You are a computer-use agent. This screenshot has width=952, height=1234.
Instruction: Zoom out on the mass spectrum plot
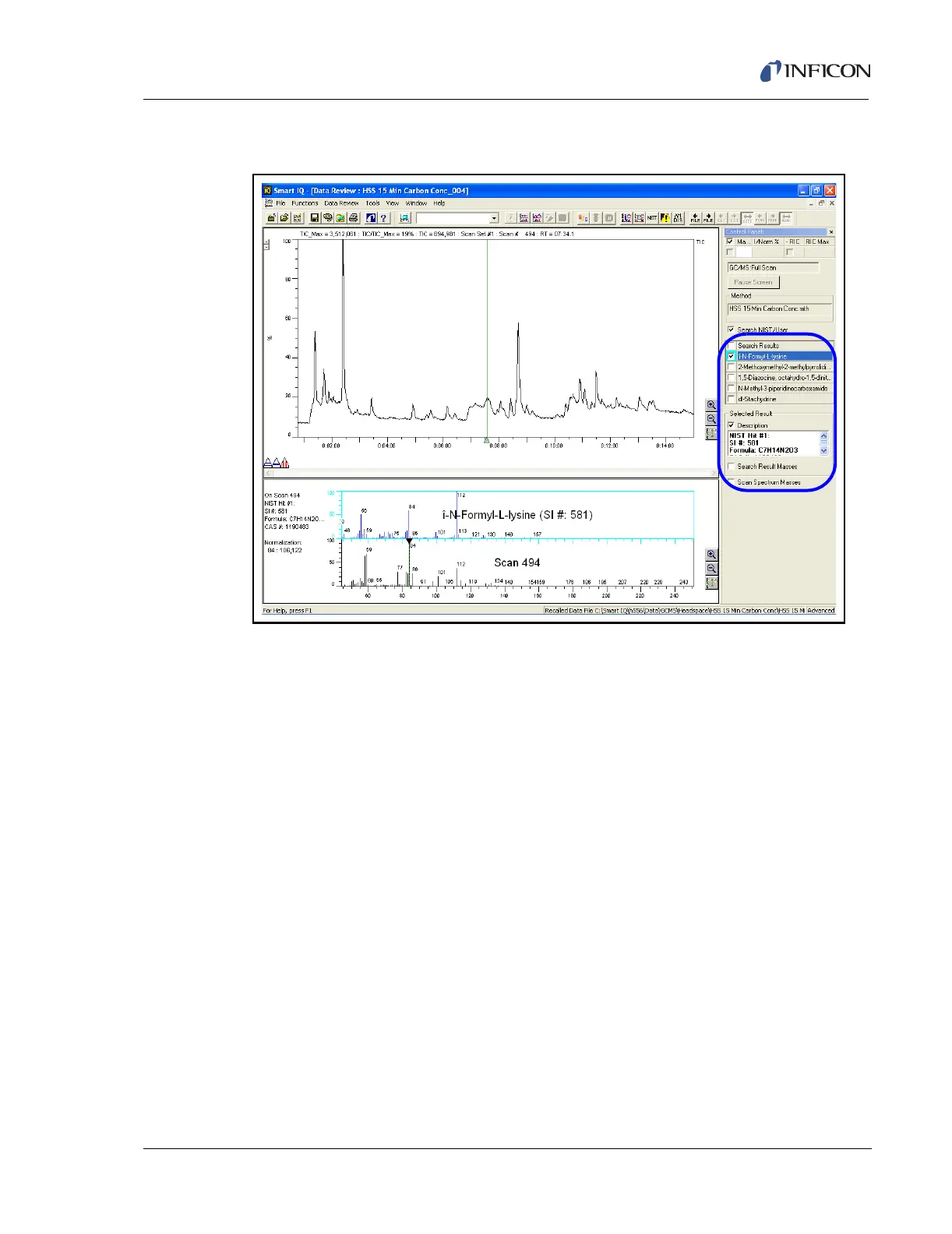click(711, 569)
